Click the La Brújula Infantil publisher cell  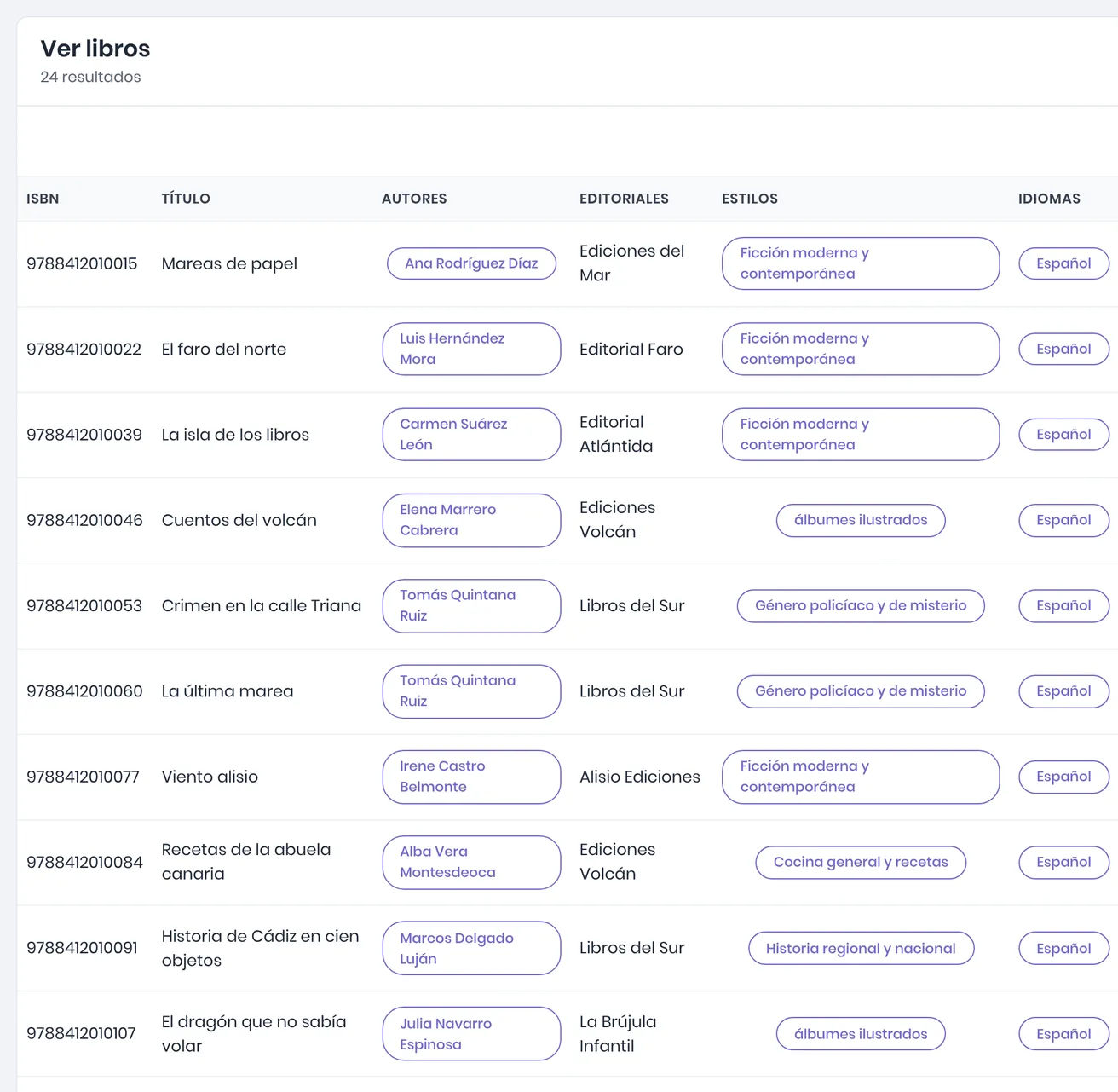618,1034
